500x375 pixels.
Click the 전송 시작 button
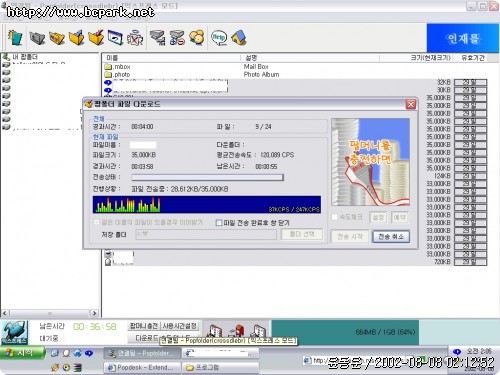350,237
